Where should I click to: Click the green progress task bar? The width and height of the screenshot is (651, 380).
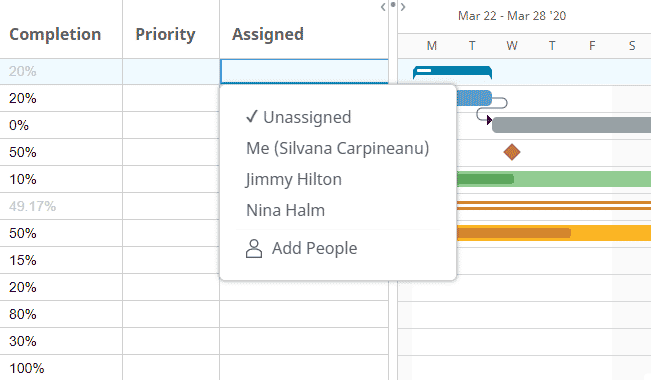(x=554, y=179)
